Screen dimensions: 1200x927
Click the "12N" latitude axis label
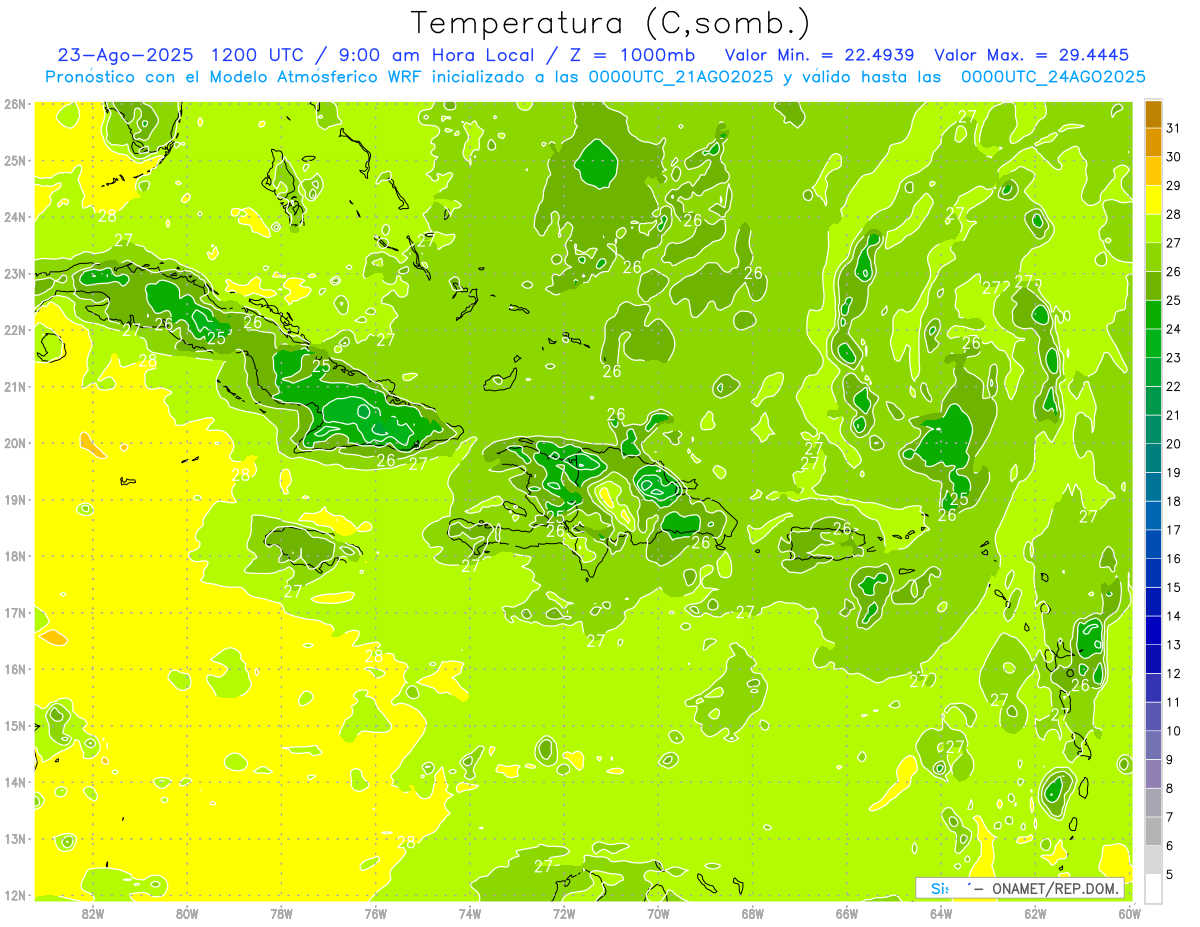[14, 895]
